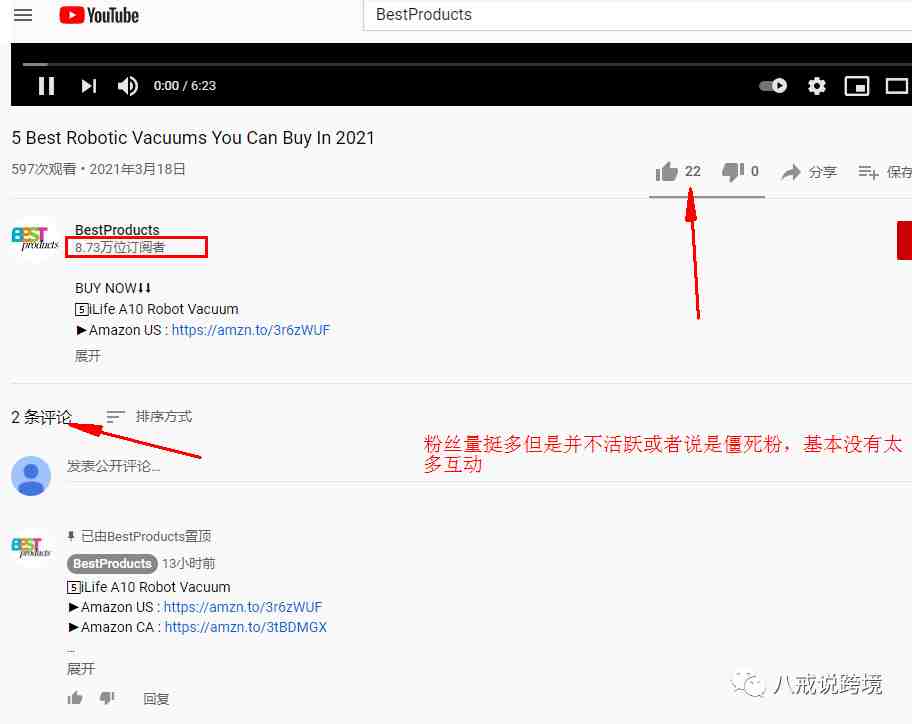This screenshot has width=912, height=724.
Task: Open the YouTube hamburger guide menu
Action: 23,15
